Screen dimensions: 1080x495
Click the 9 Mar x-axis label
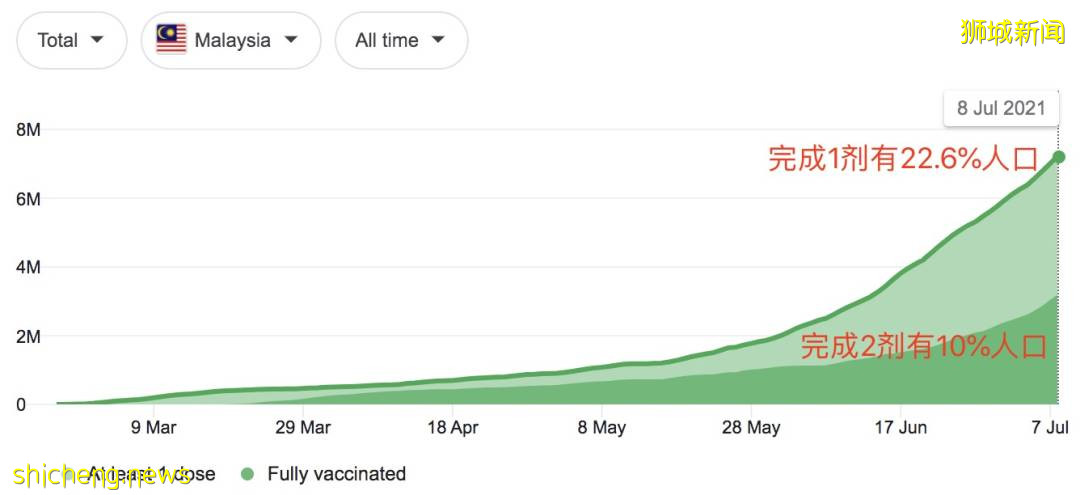click(x=154, y=428)
